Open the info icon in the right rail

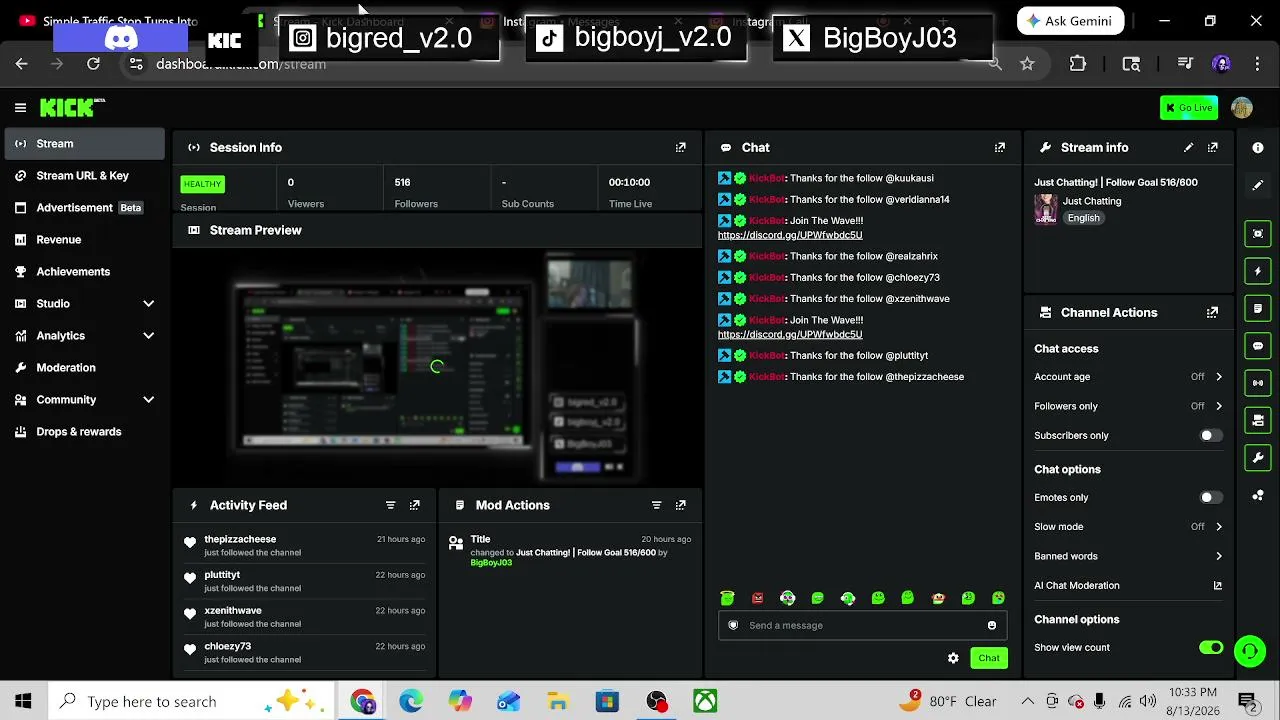click(x=1258, y=148)
